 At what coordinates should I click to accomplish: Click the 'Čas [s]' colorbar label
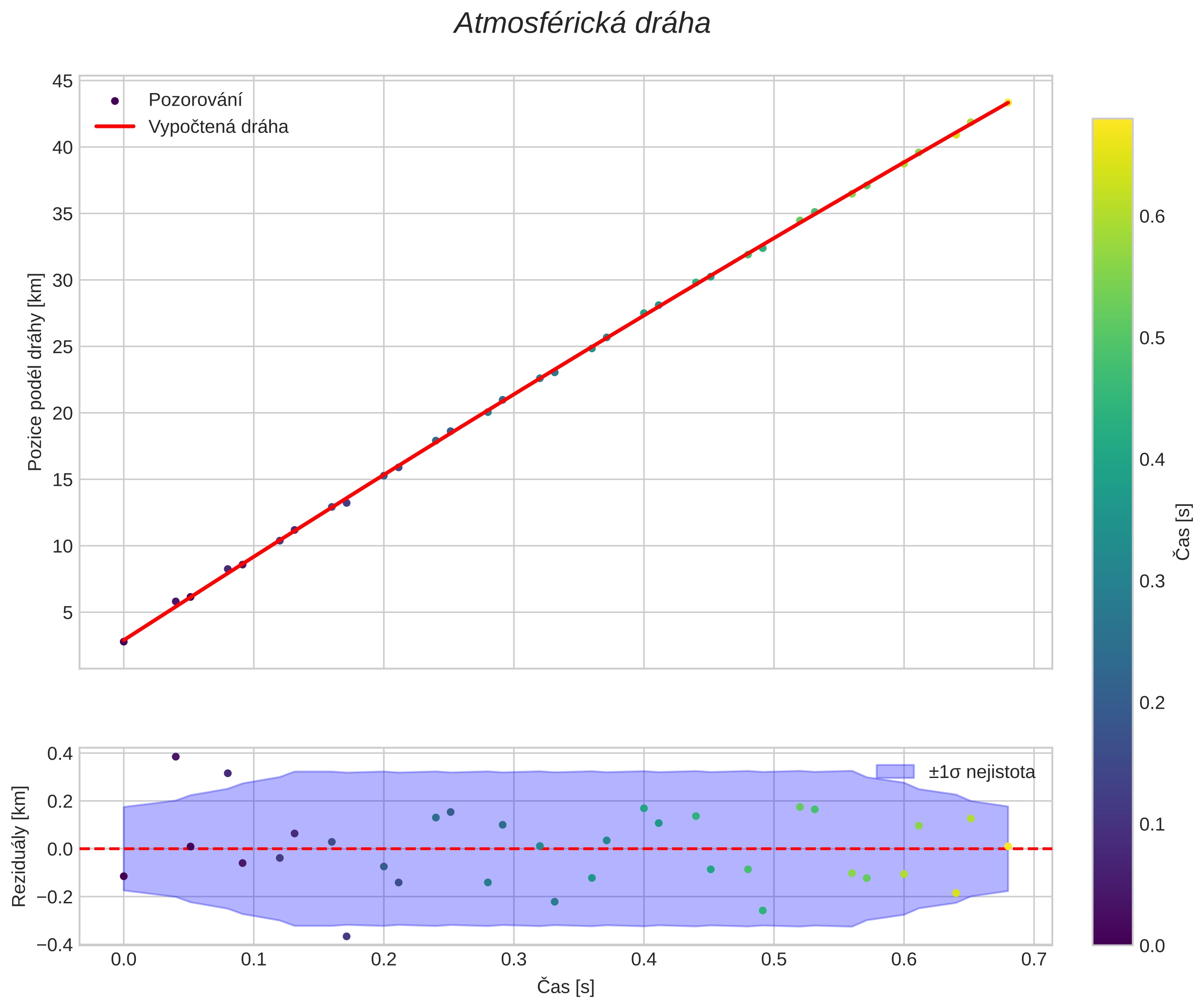click(x=1183, y=532)
